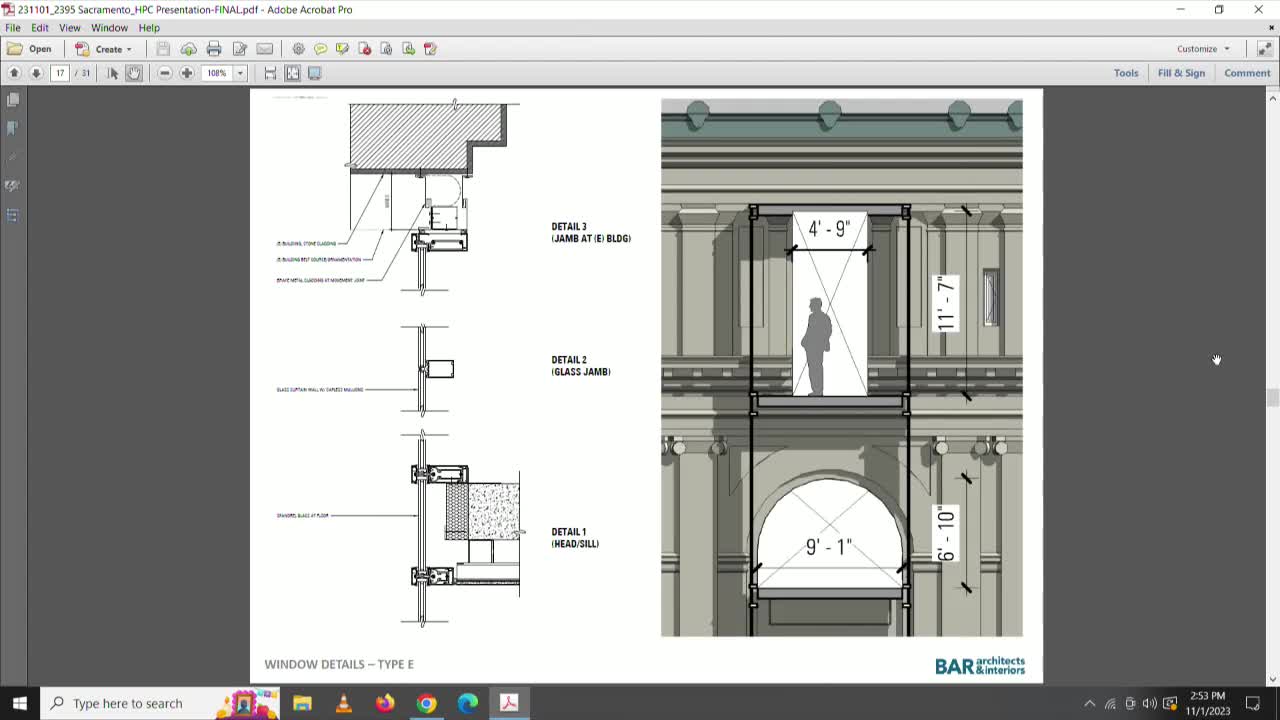Expand the Customize toolbar dropdown
Viewport: 1280px width, 720px height.
(x=1203, y=49)
